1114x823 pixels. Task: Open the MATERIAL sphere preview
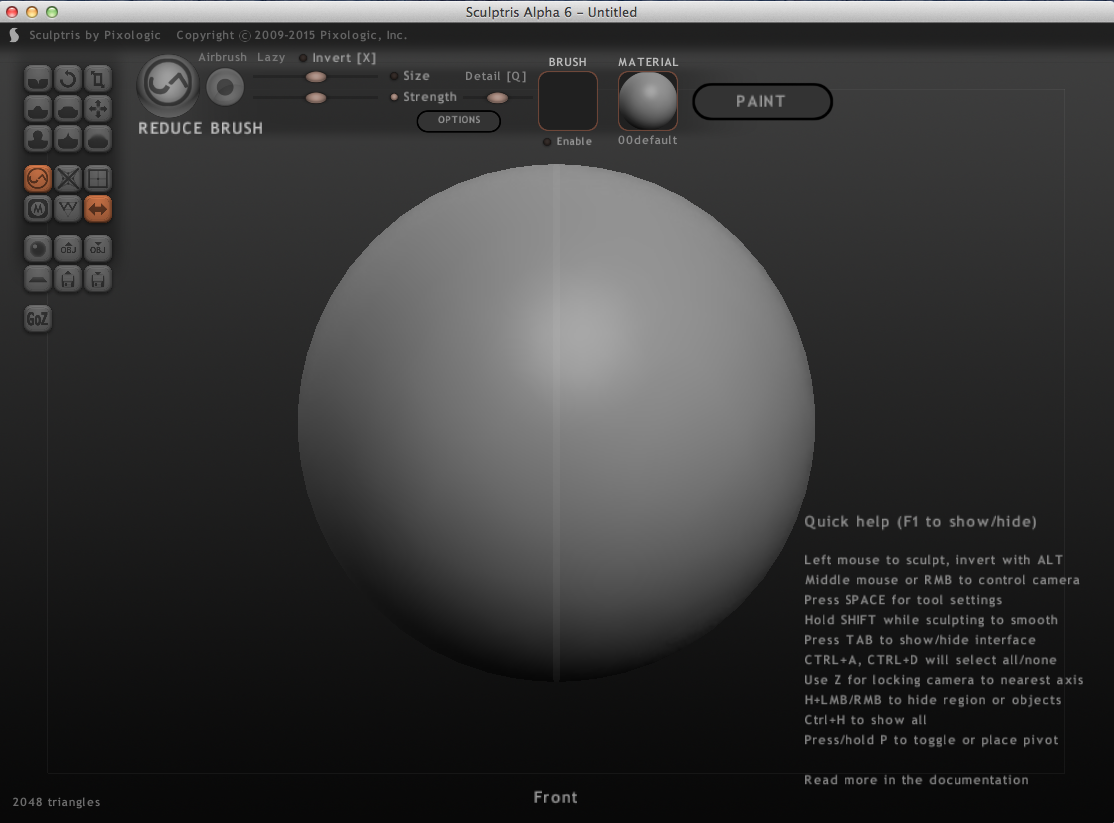click(648, 101)
